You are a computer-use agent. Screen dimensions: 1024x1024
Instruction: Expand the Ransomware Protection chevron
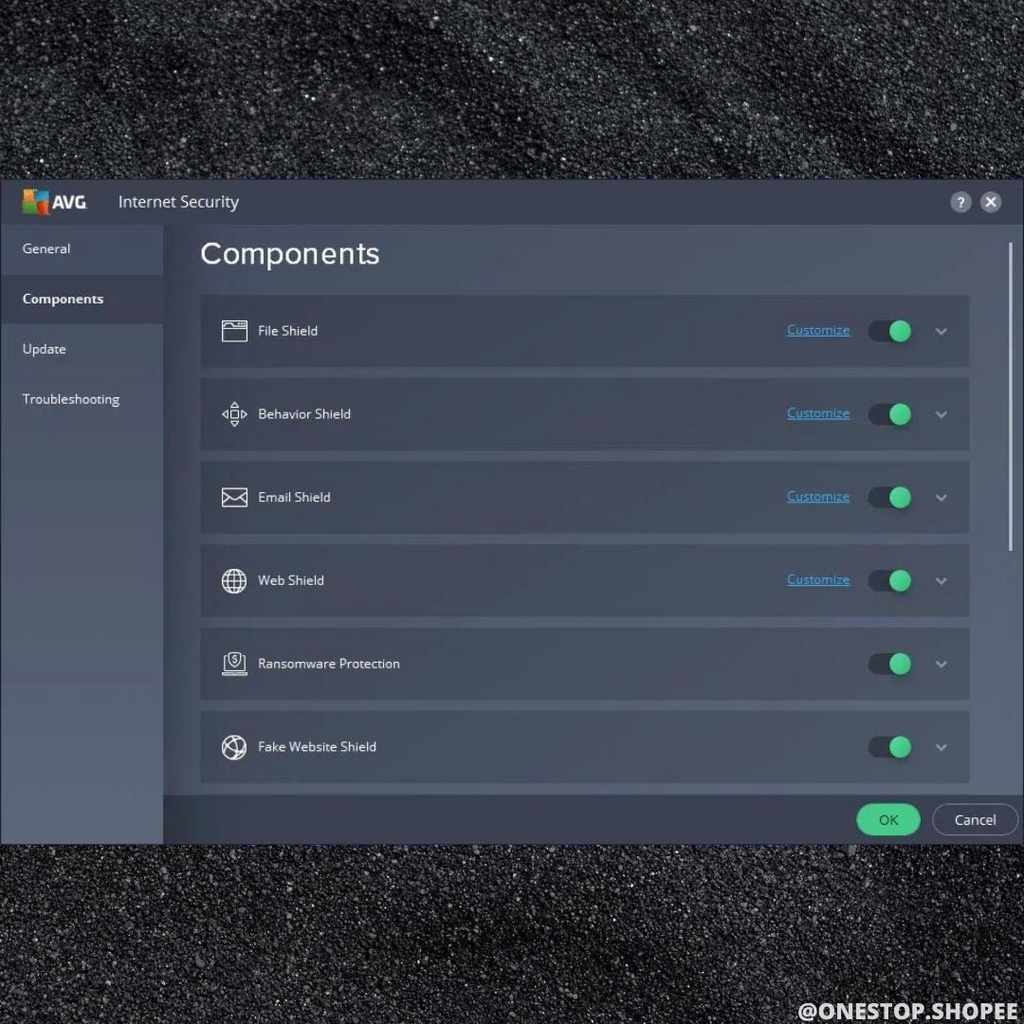point(941,664)
